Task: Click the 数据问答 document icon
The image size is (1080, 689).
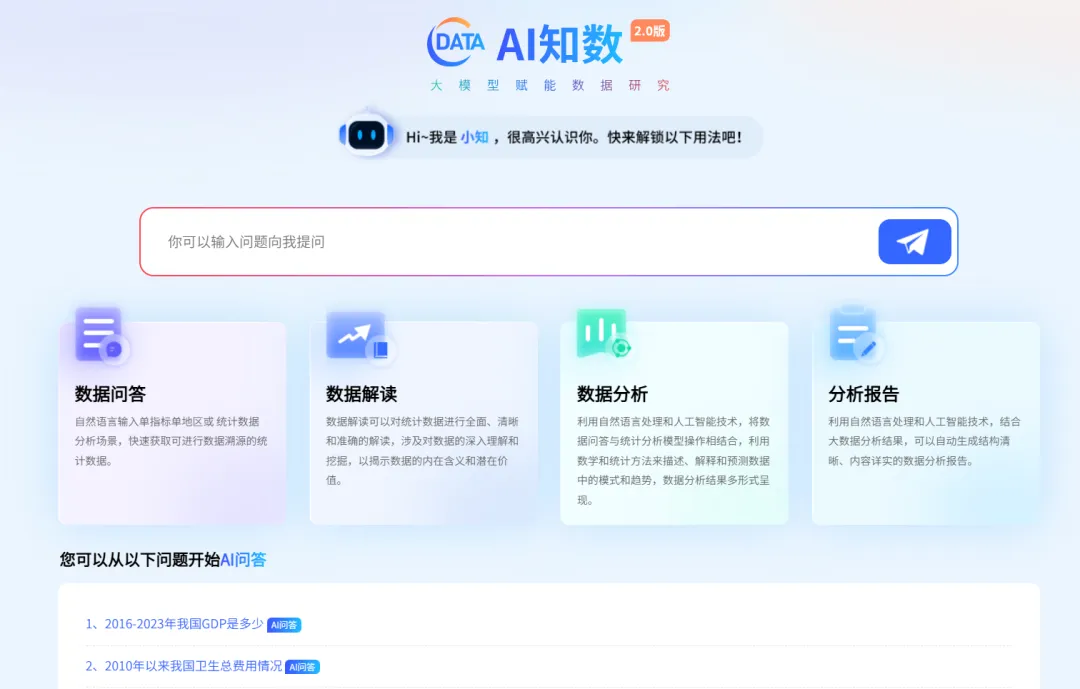Action: tap(101, 334)
